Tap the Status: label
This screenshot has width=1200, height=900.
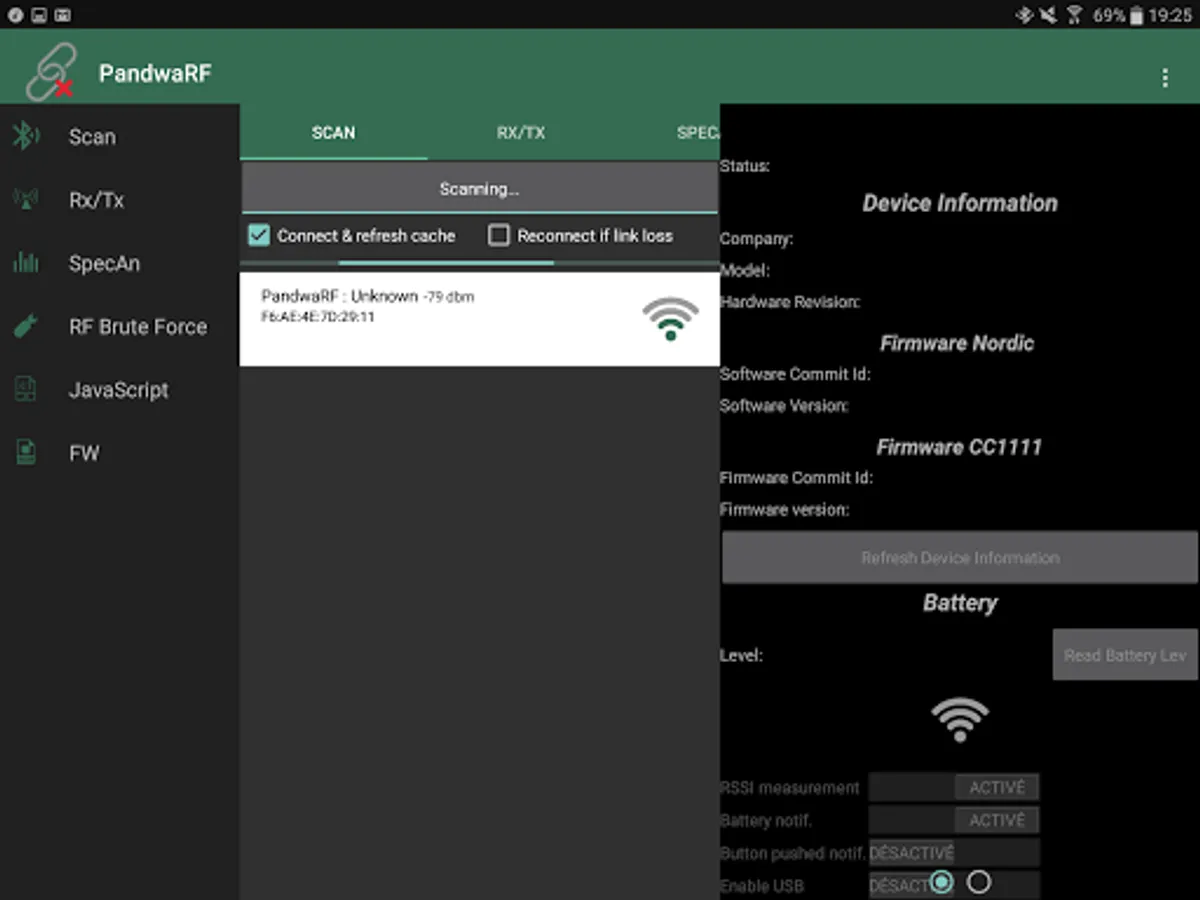click(x=745, y=166)
